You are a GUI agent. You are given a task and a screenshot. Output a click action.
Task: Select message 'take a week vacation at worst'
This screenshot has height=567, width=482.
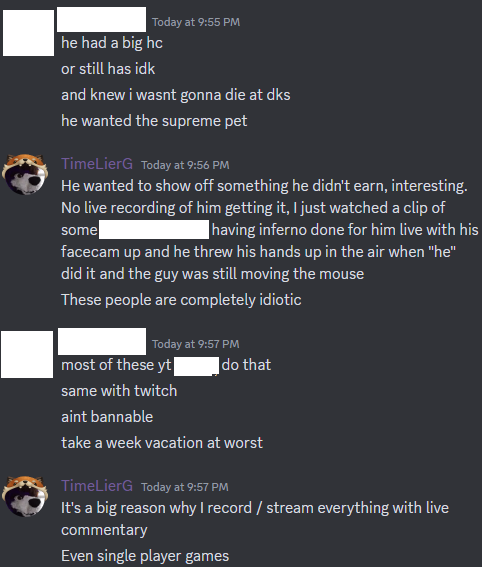point(162,443)
